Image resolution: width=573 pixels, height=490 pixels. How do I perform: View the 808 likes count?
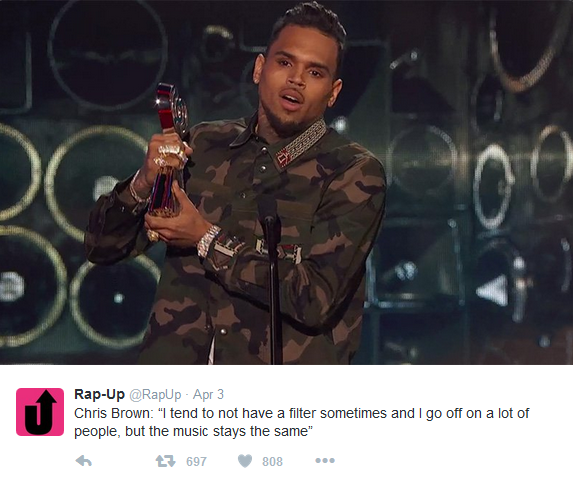(272, 461)
